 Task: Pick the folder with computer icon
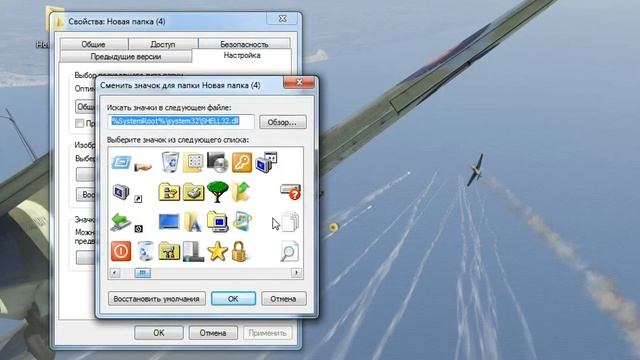(217, 222)
